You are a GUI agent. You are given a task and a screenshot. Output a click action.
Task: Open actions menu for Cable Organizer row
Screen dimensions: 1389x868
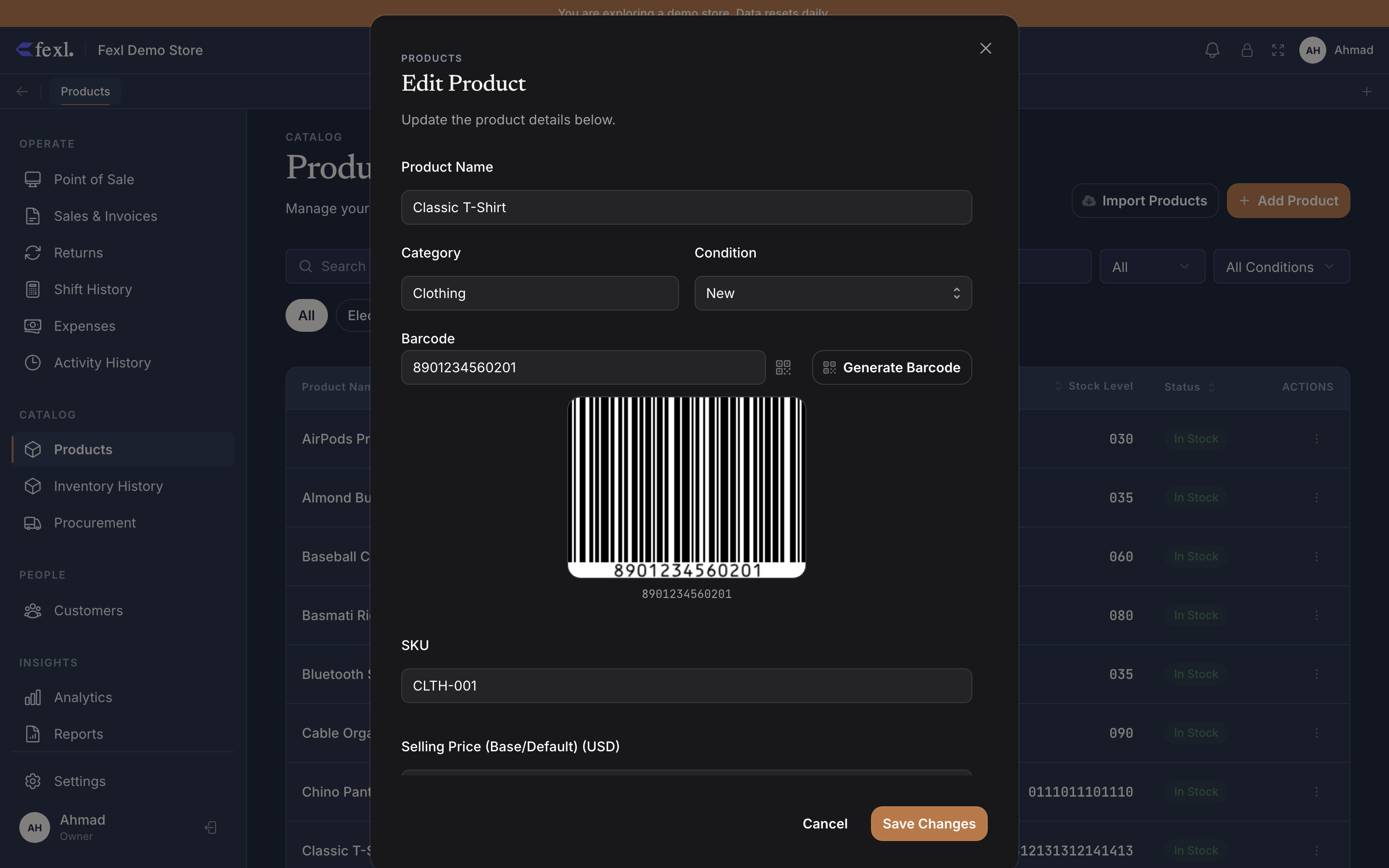point(1316,733)
